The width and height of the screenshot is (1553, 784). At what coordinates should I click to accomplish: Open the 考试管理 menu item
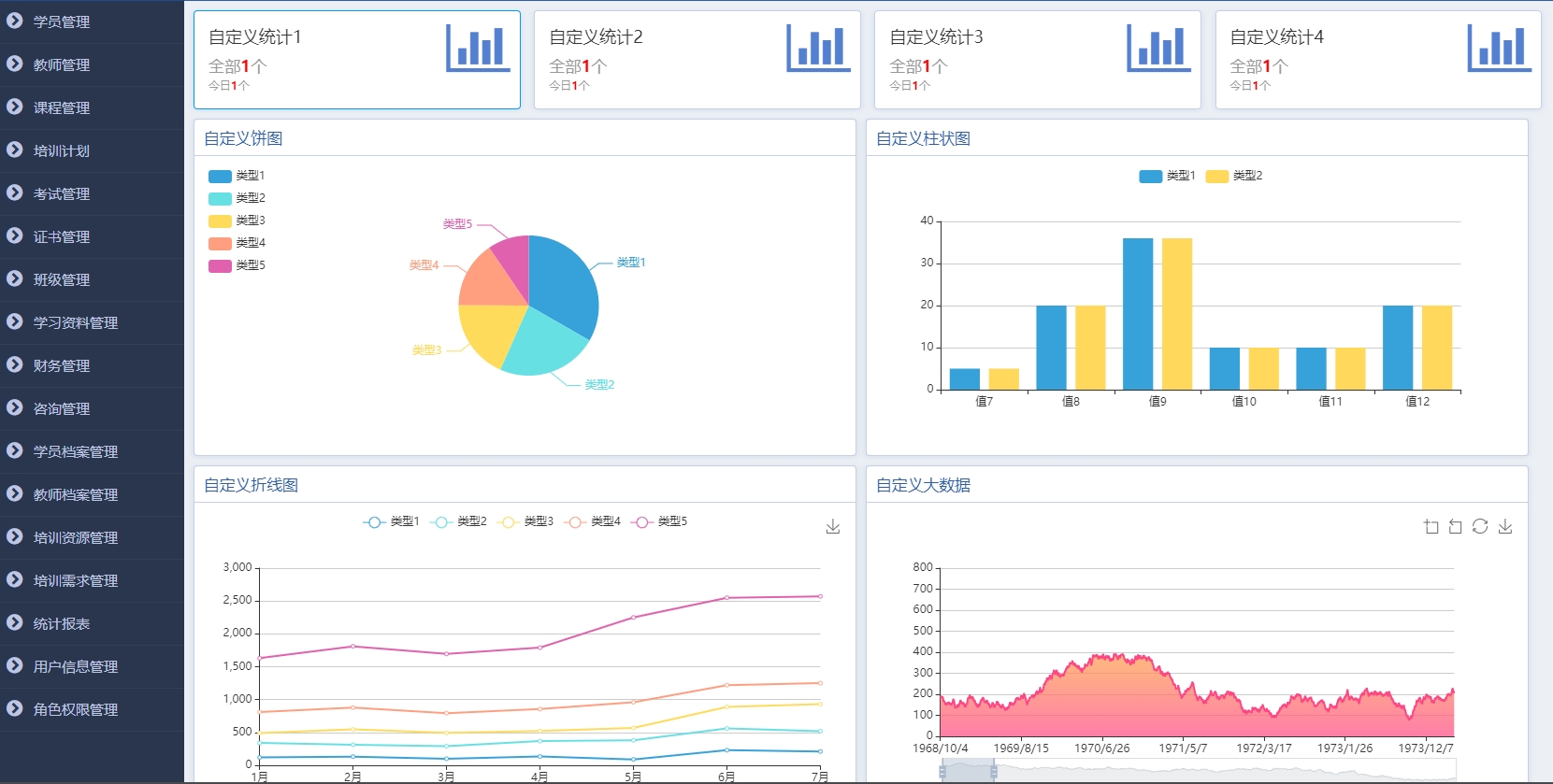click(x=62, y=193)
